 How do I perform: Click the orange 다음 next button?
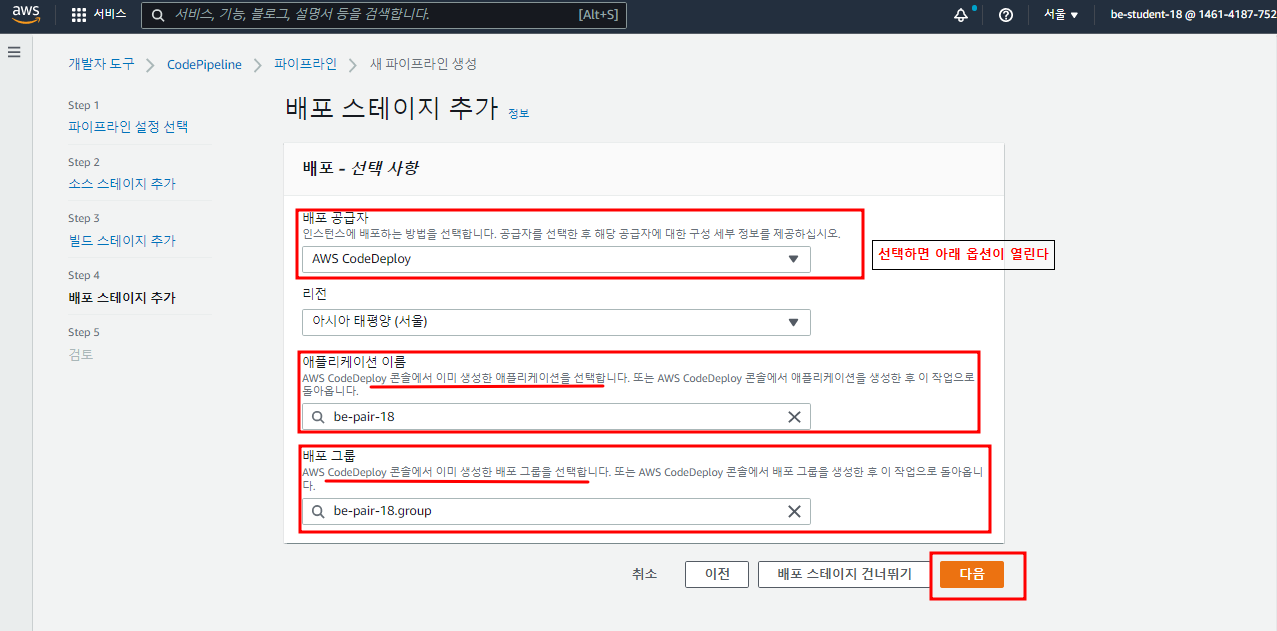tap(972, 574)
